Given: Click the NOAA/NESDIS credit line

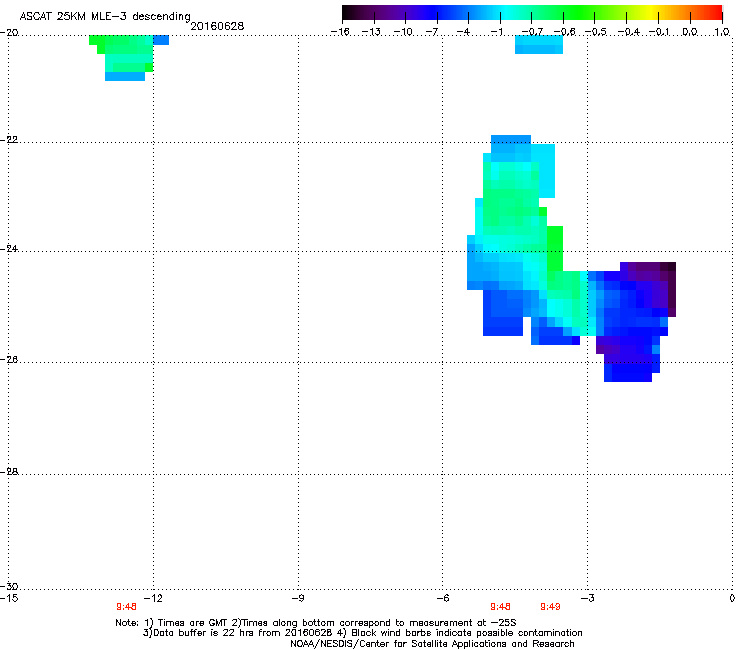Looking at the screenshot, I should 432,644.
